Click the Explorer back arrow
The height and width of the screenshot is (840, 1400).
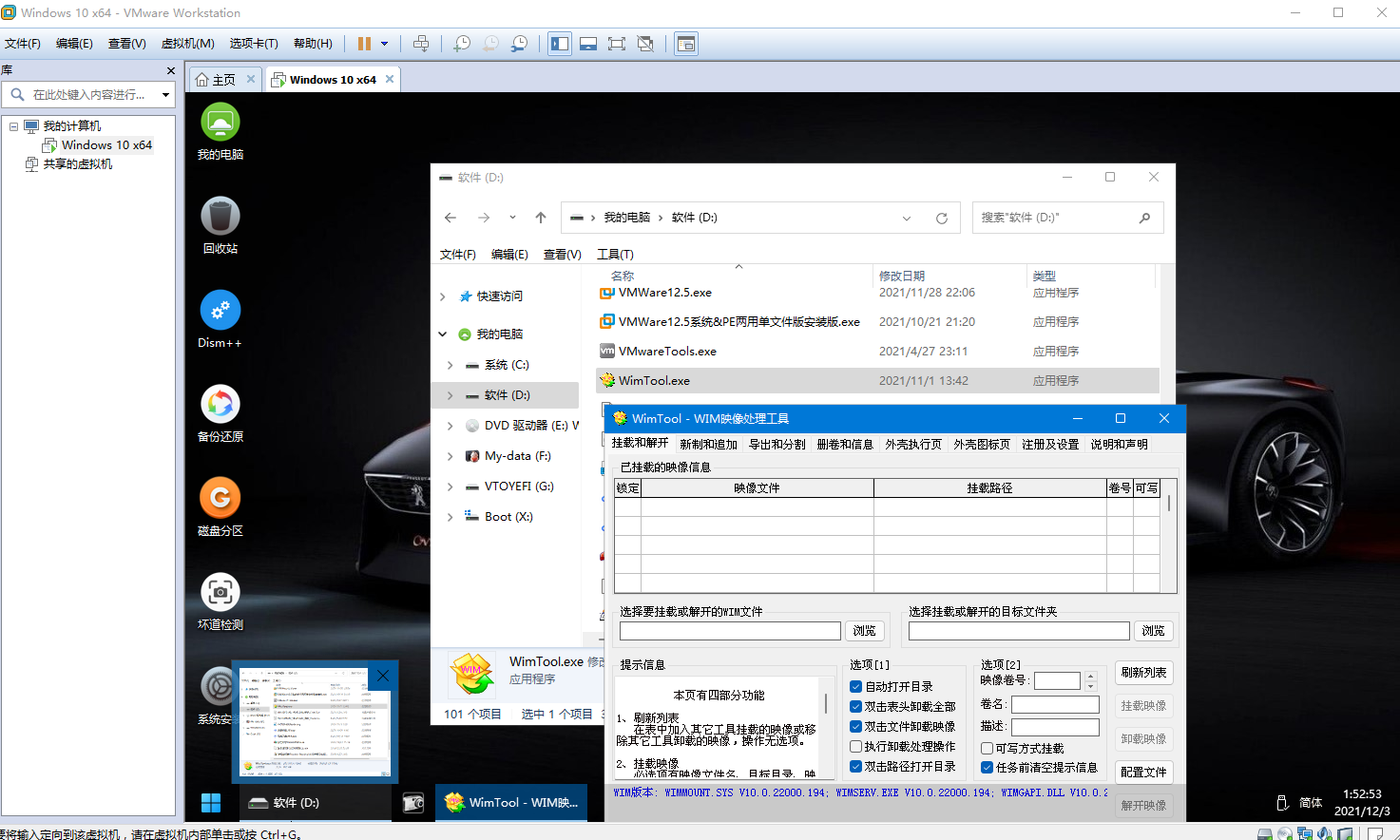click(x=451, y=218)
